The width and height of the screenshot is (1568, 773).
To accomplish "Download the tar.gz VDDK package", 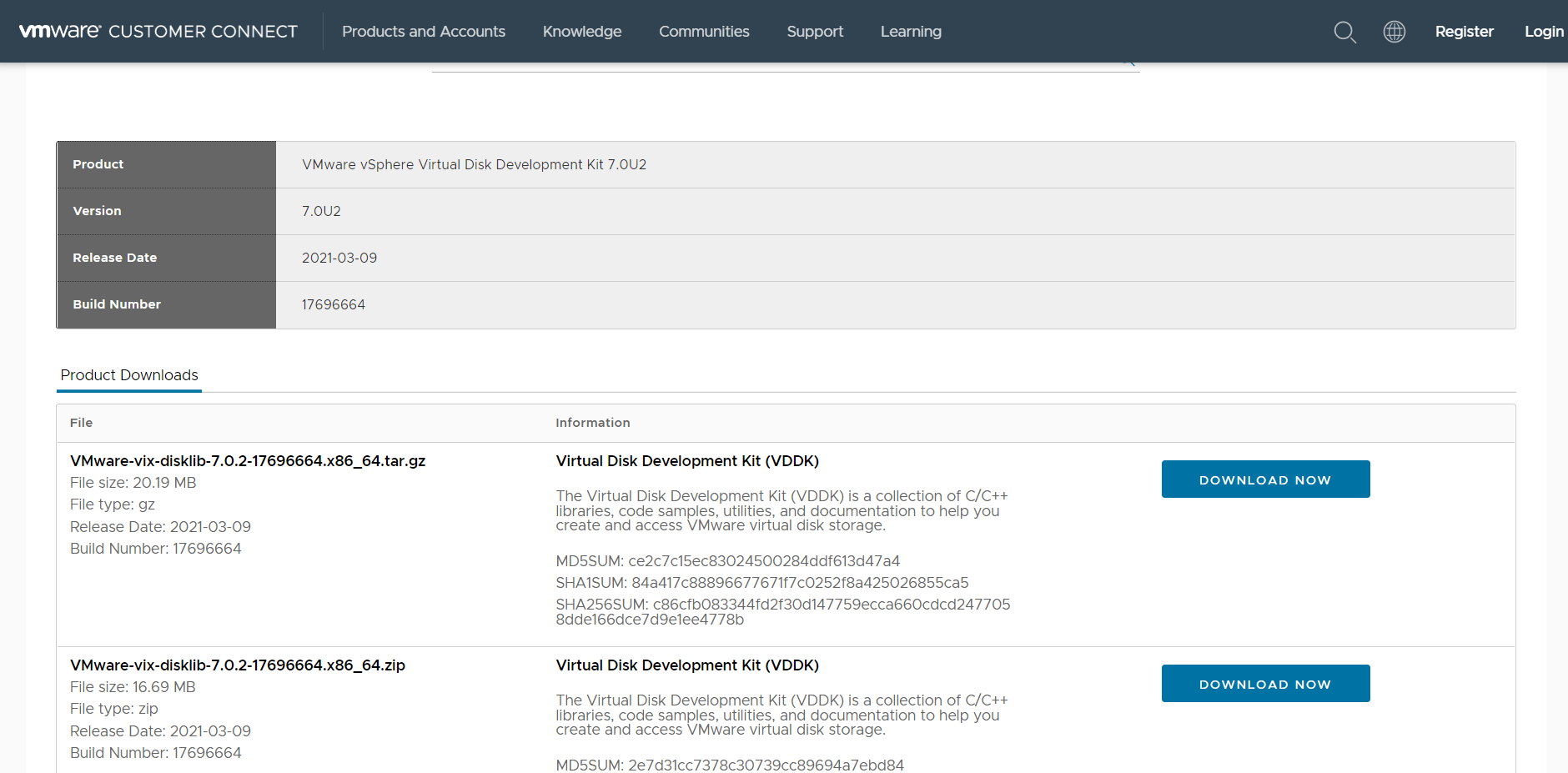I will [x=1265, y=479].
